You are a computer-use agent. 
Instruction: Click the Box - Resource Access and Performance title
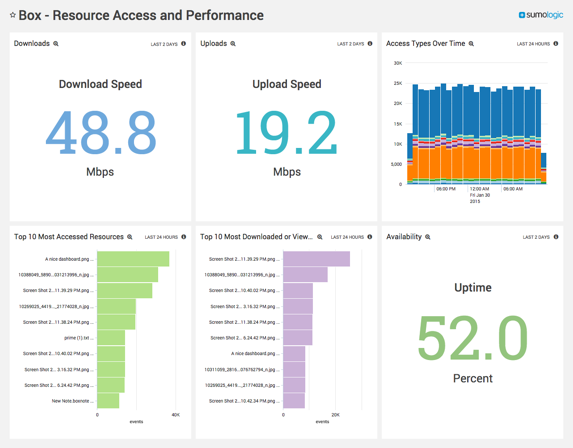[141, 15]
